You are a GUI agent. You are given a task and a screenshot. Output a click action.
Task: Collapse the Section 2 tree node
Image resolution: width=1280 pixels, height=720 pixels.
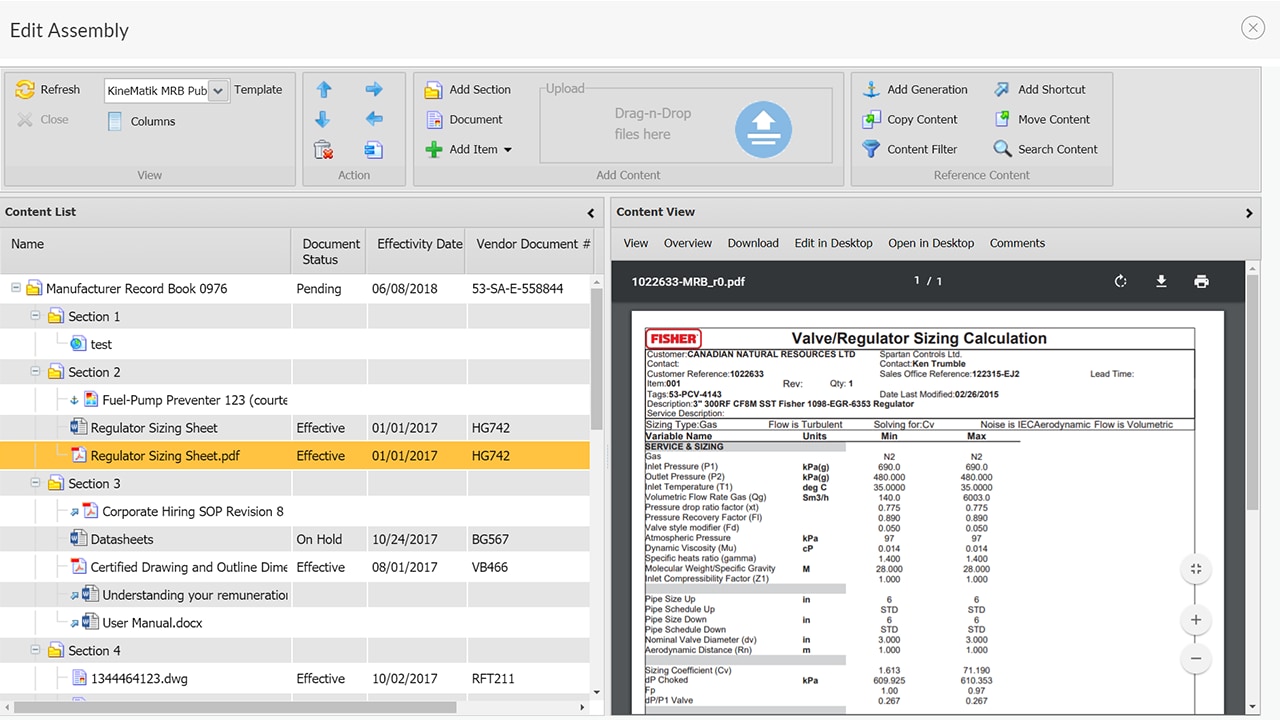pyautogui.click(x=36, y=372)
